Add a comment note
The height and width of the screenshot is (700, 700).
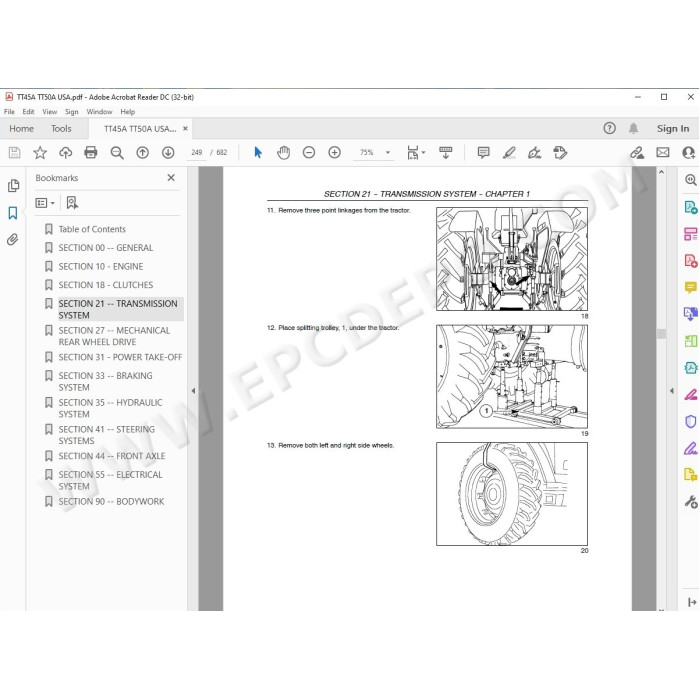(483, 153)
